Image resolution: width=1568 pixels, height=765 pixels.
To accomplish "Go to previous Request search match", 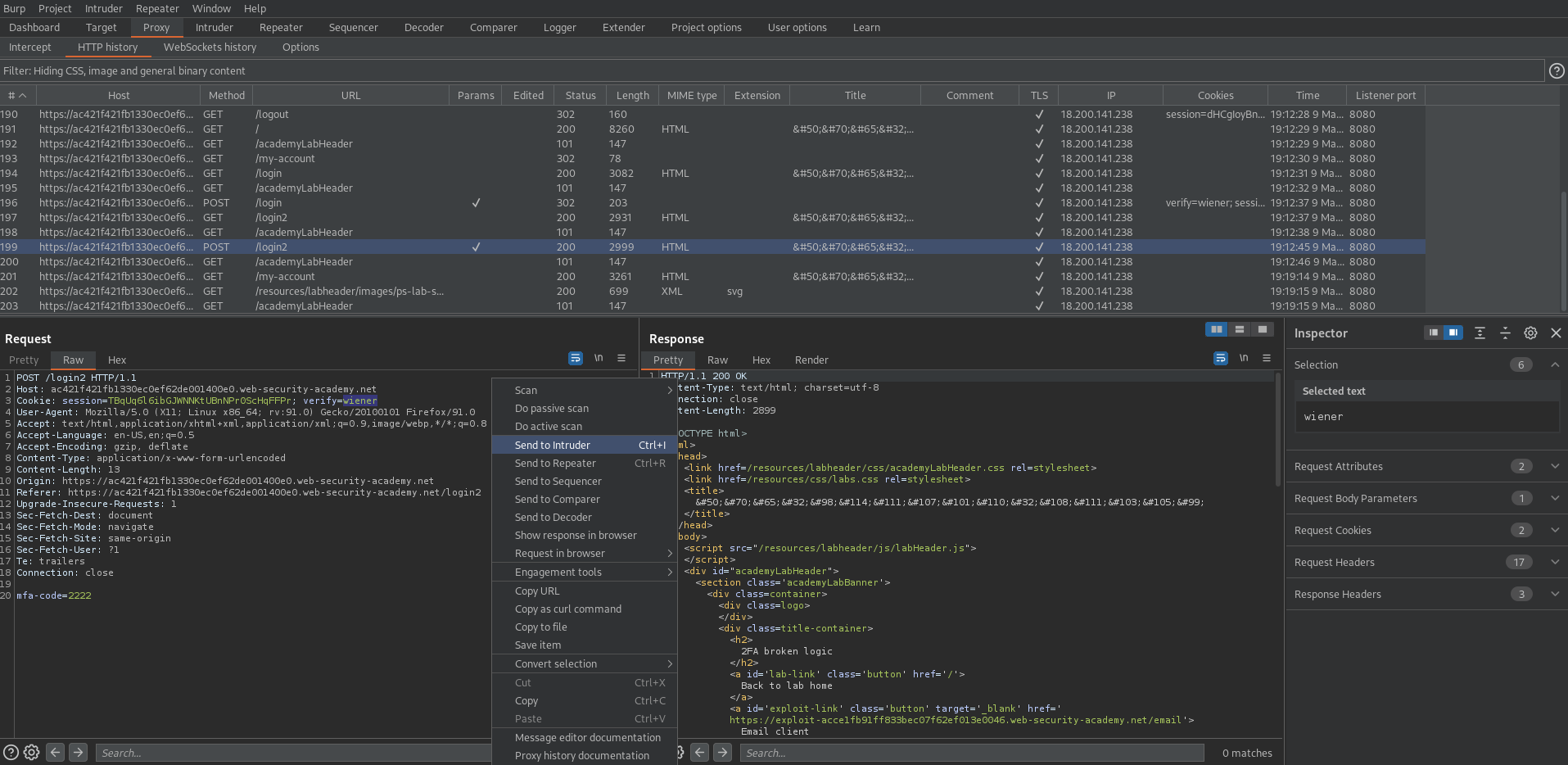I will [x=55, y=752].
